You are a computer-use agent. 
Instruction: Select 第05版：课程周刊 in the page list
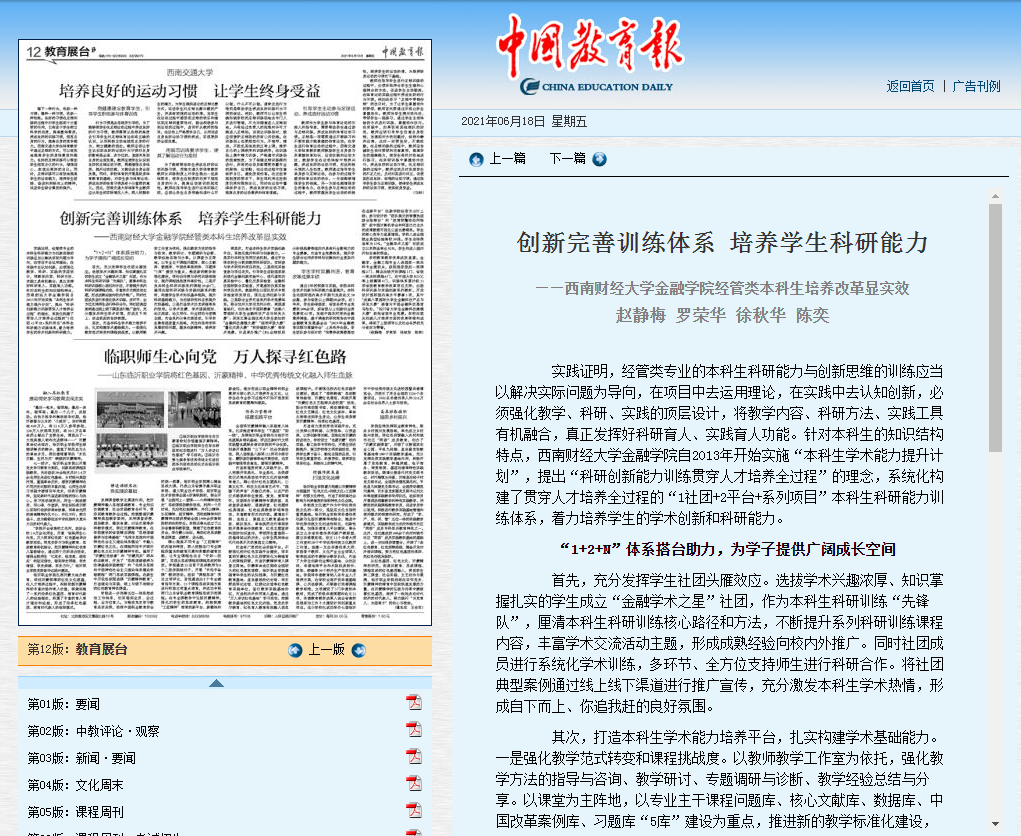[76, 812]
